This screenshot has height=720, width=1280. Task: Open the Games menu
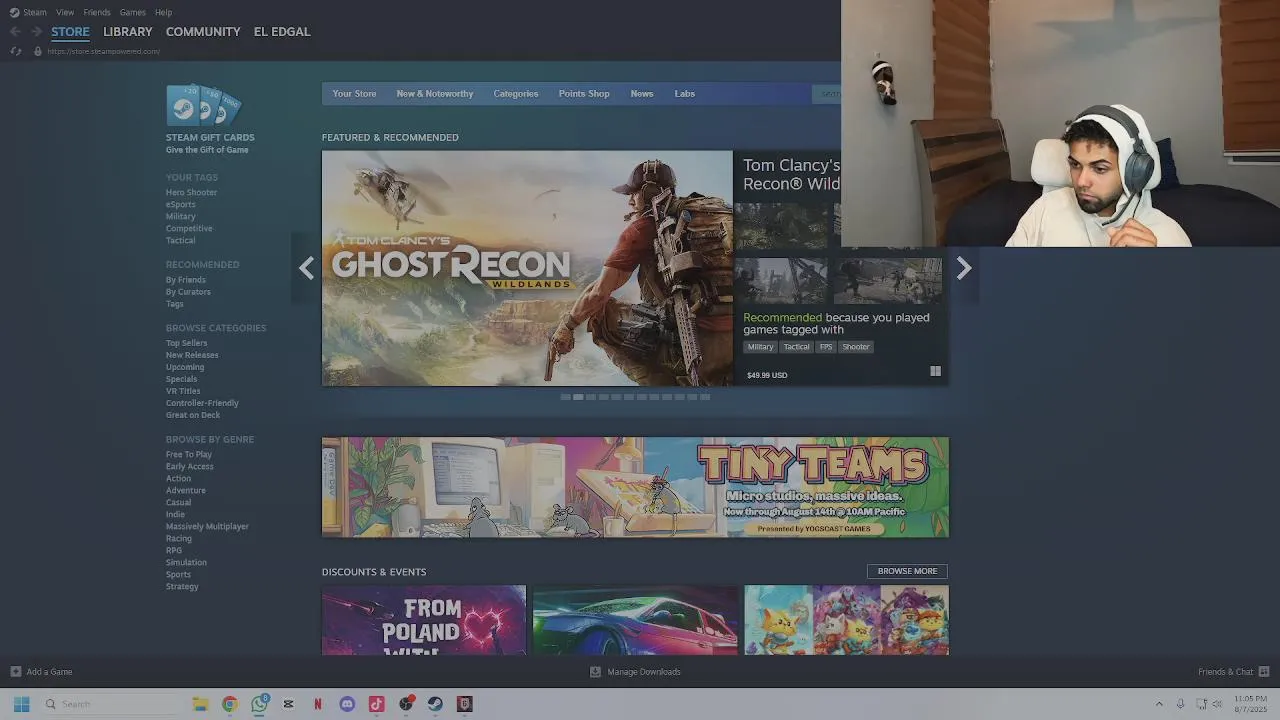133,12
